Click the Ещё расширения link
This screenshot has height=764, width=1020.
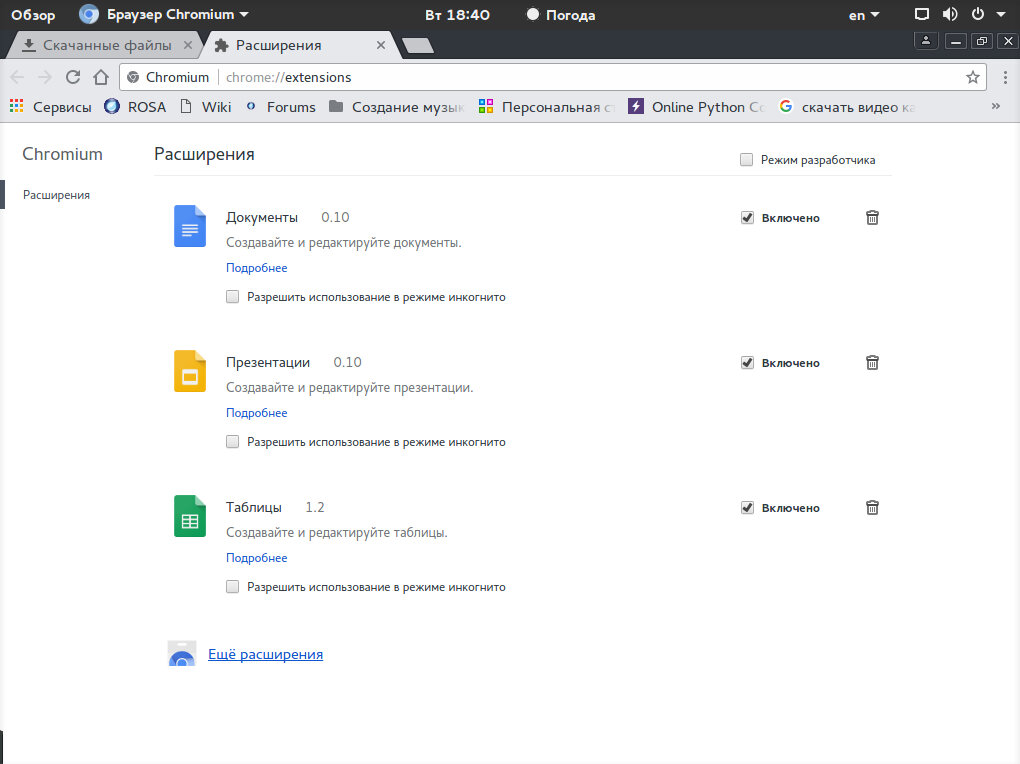265,653
